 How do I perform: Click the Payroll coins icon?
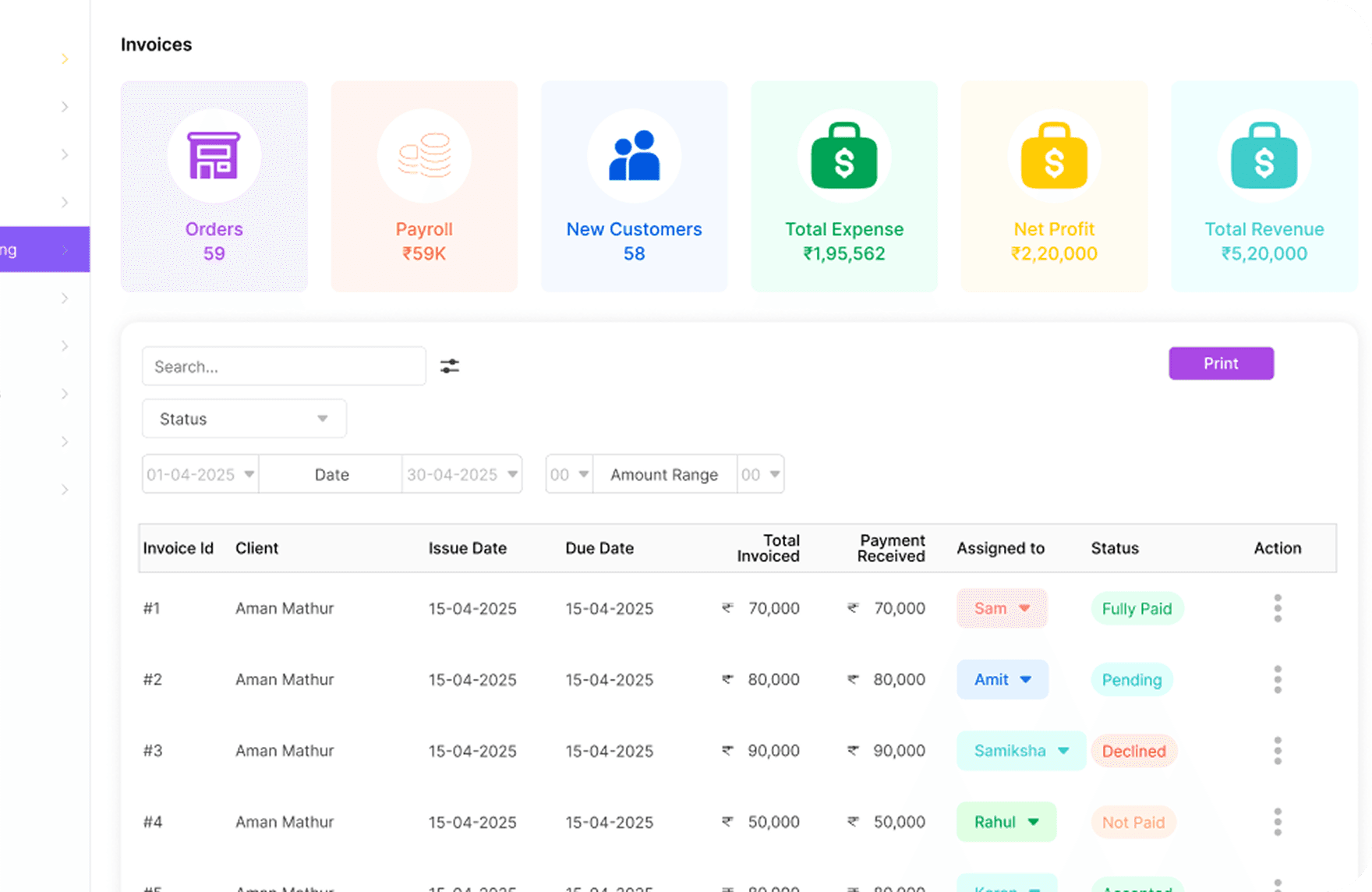[423, 155]
